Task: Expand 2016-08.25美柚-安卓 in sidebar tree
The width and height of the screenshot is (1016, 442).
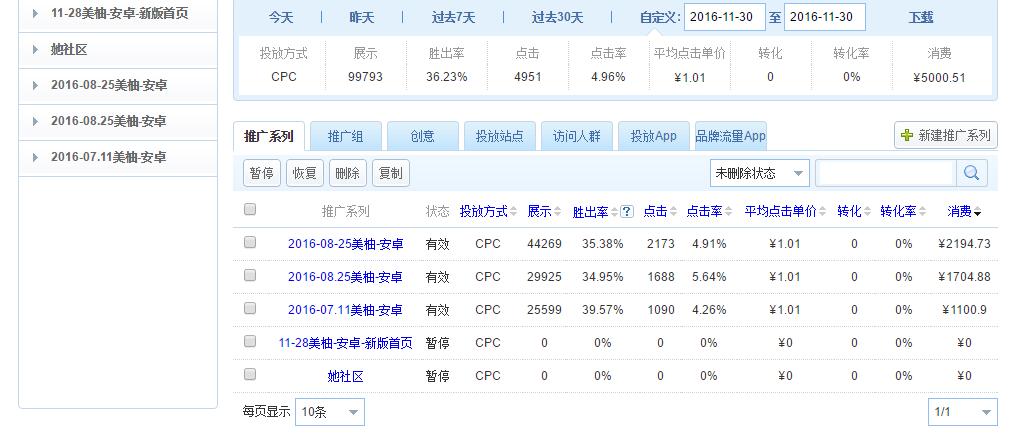Action: (36, 121)
